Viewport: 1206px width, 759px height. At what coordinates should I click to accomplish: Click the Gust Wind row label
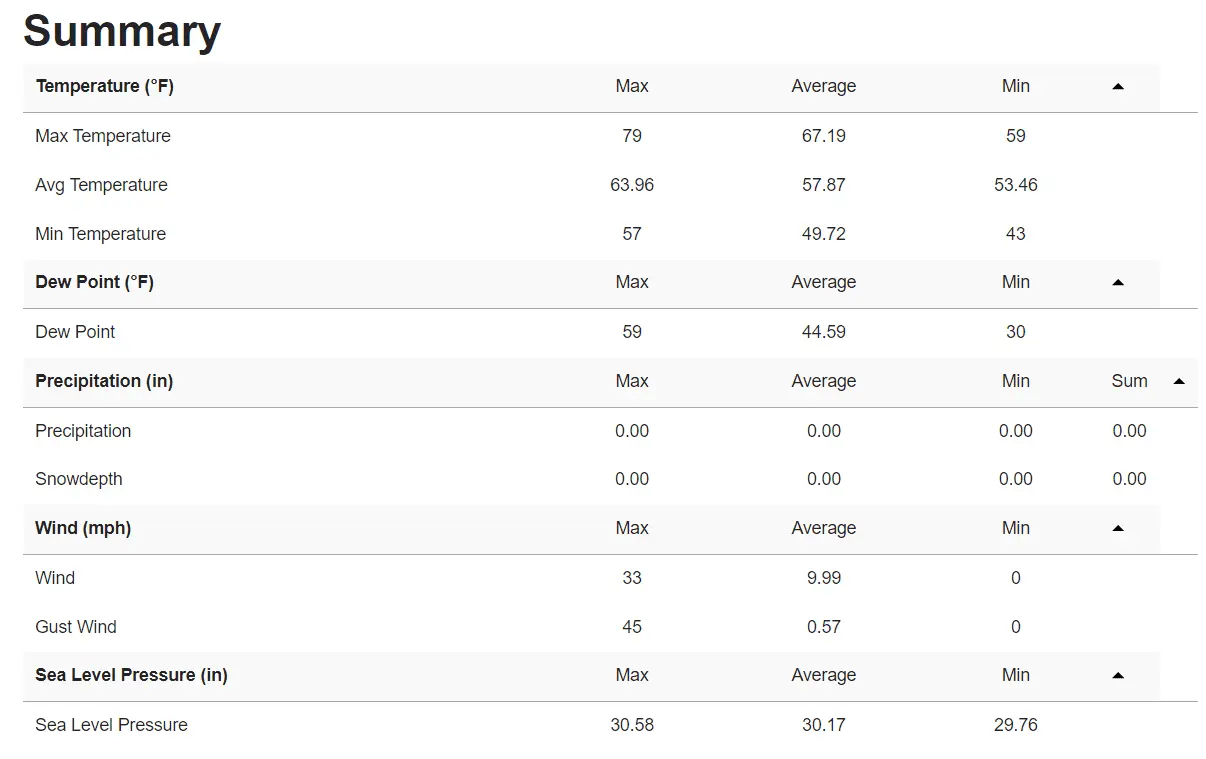[x=76, y=627]
